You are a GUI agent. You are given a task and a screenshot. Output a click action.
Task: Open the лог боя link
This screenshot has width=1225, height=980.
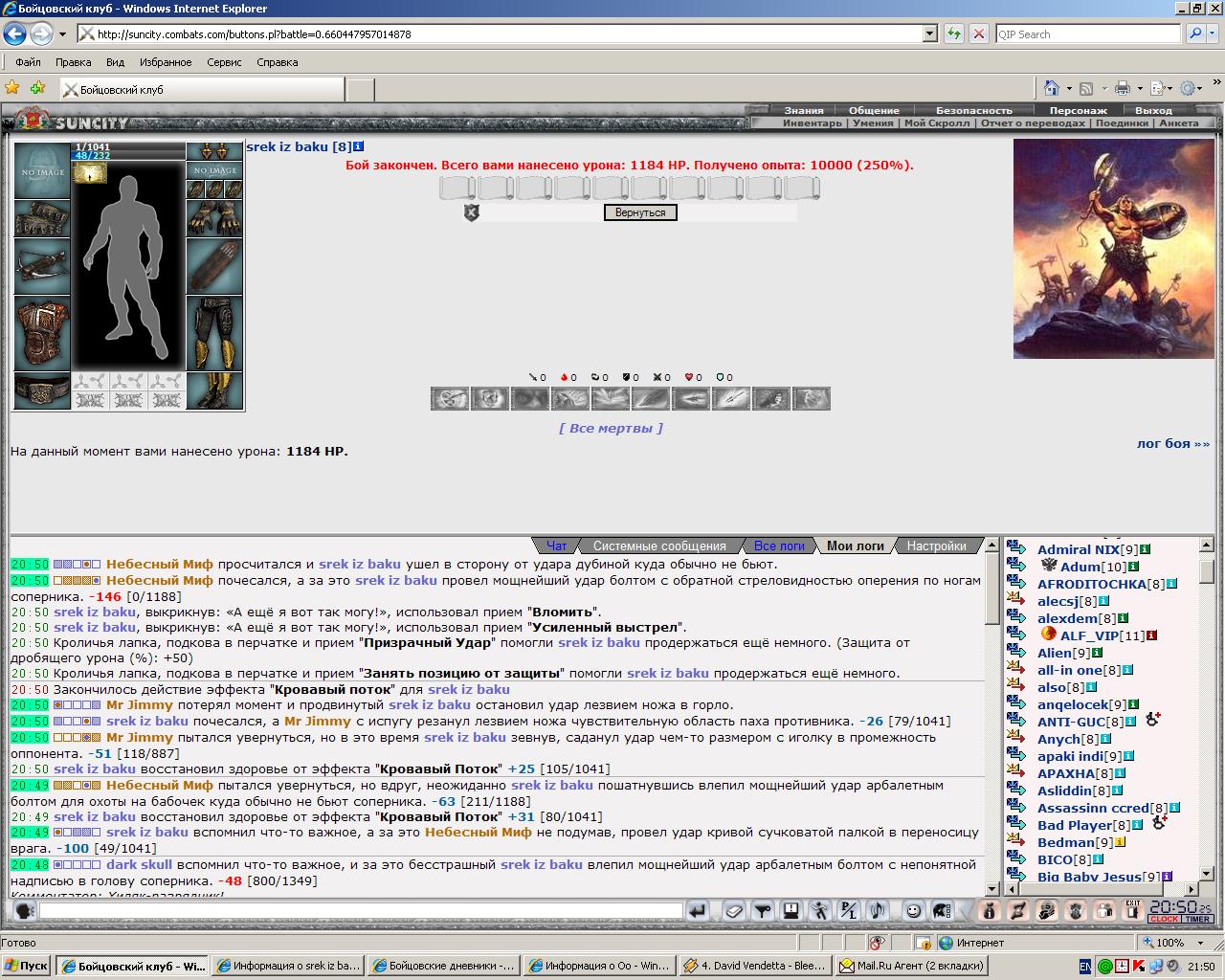click(1173, 443)
